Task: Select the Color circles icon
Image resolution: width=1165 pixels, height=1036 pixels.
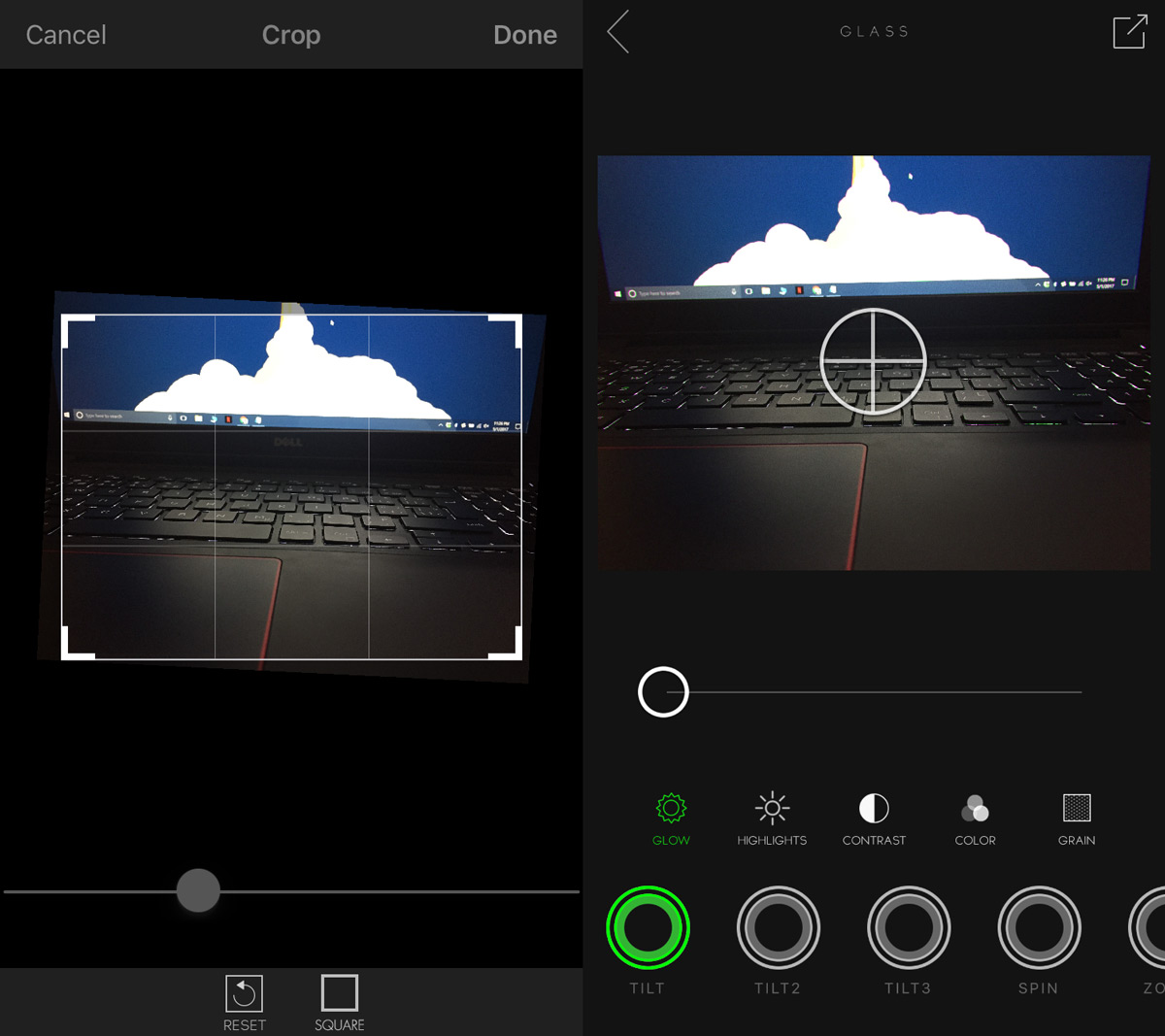Action: click(x=975, y=808)
